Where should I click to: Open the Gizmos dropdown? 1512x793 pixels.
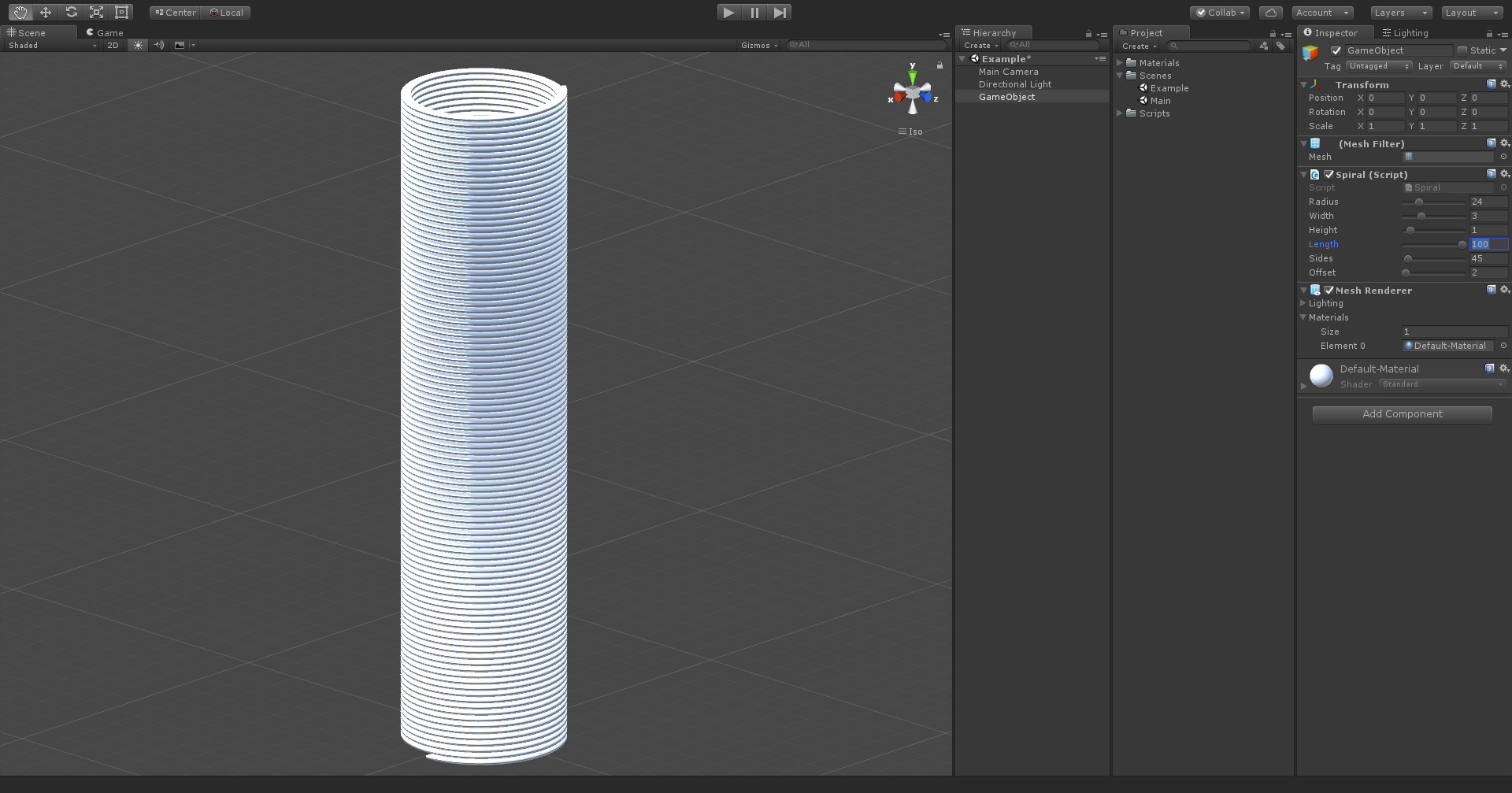click(759, 45)
